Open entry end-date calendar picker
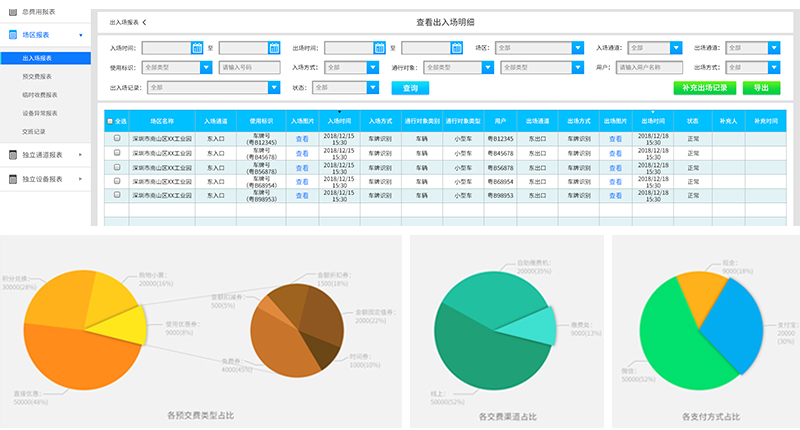This screenshot has height=430, width=800. (274, 47)
